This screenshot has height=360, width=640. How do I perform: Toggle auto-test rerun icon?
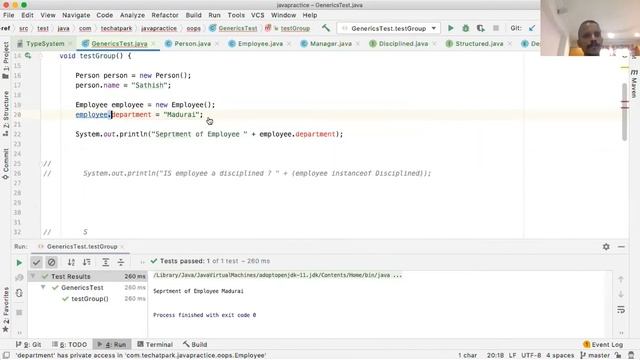[x=19, y=293]
